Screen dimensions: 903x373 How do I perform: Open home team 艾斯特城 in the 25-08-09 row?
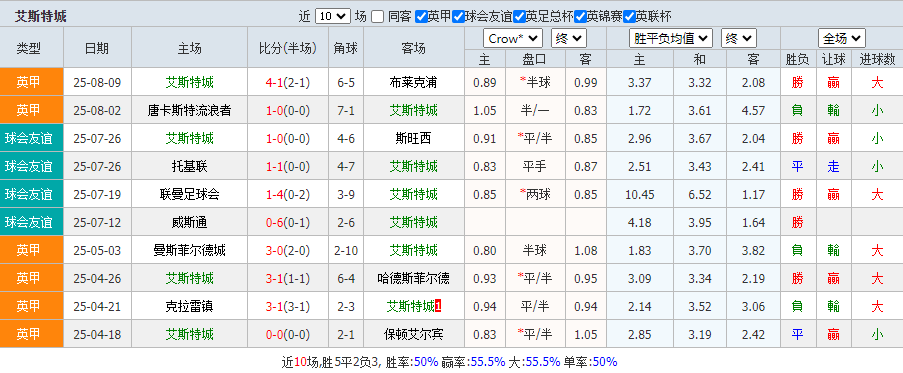(189, 82)
